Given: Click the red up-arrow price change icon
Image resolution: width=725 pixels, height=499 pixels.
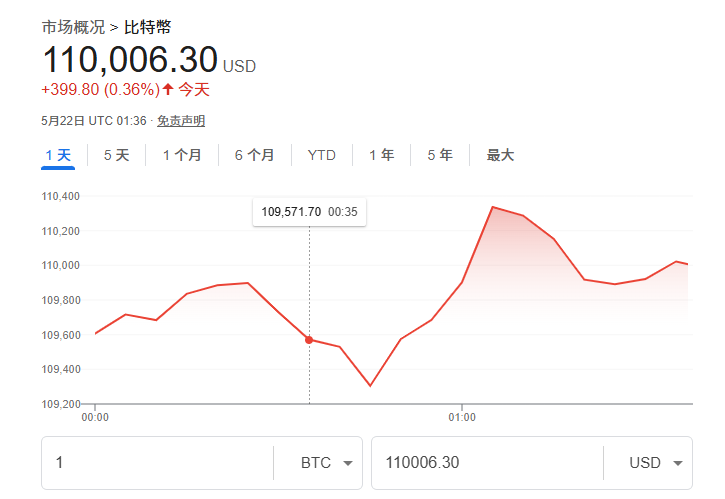Looking at the screenshot, I should click(x=168, y=89).
